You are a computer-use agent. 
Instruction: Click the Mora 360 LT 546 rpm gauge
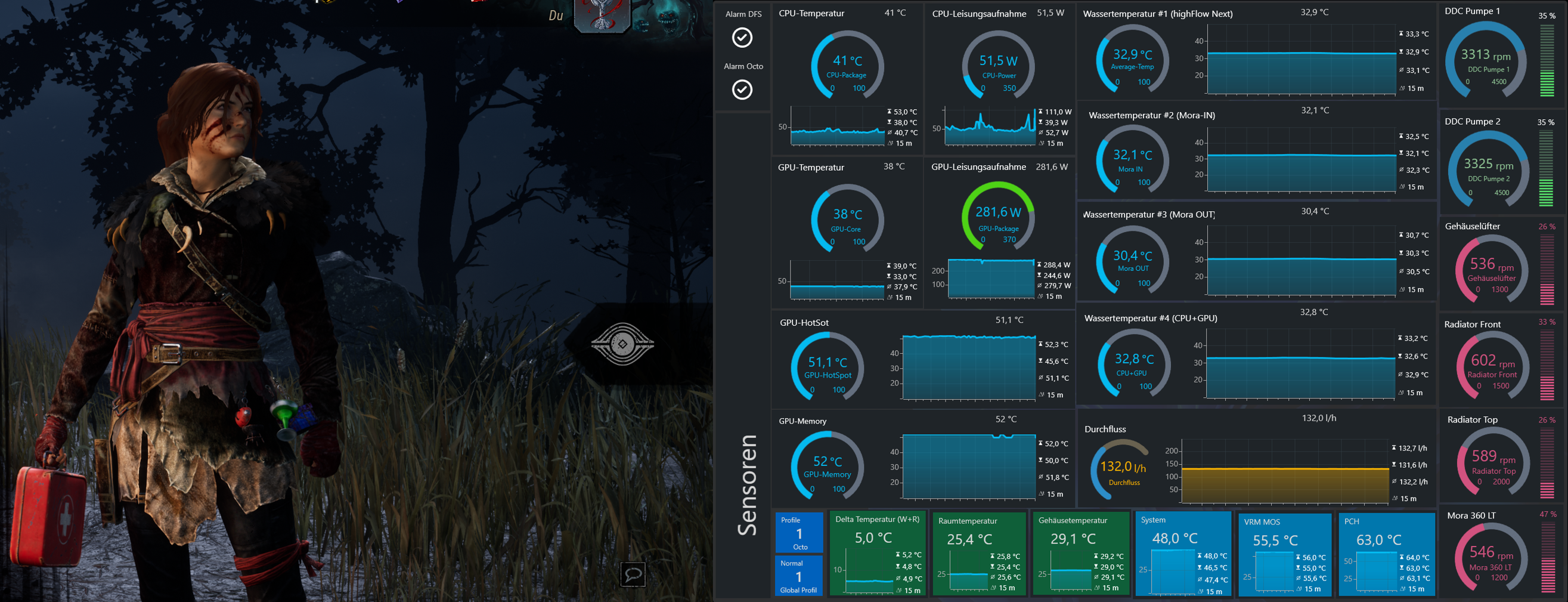pyautogui.click(x=1491, y=558)
